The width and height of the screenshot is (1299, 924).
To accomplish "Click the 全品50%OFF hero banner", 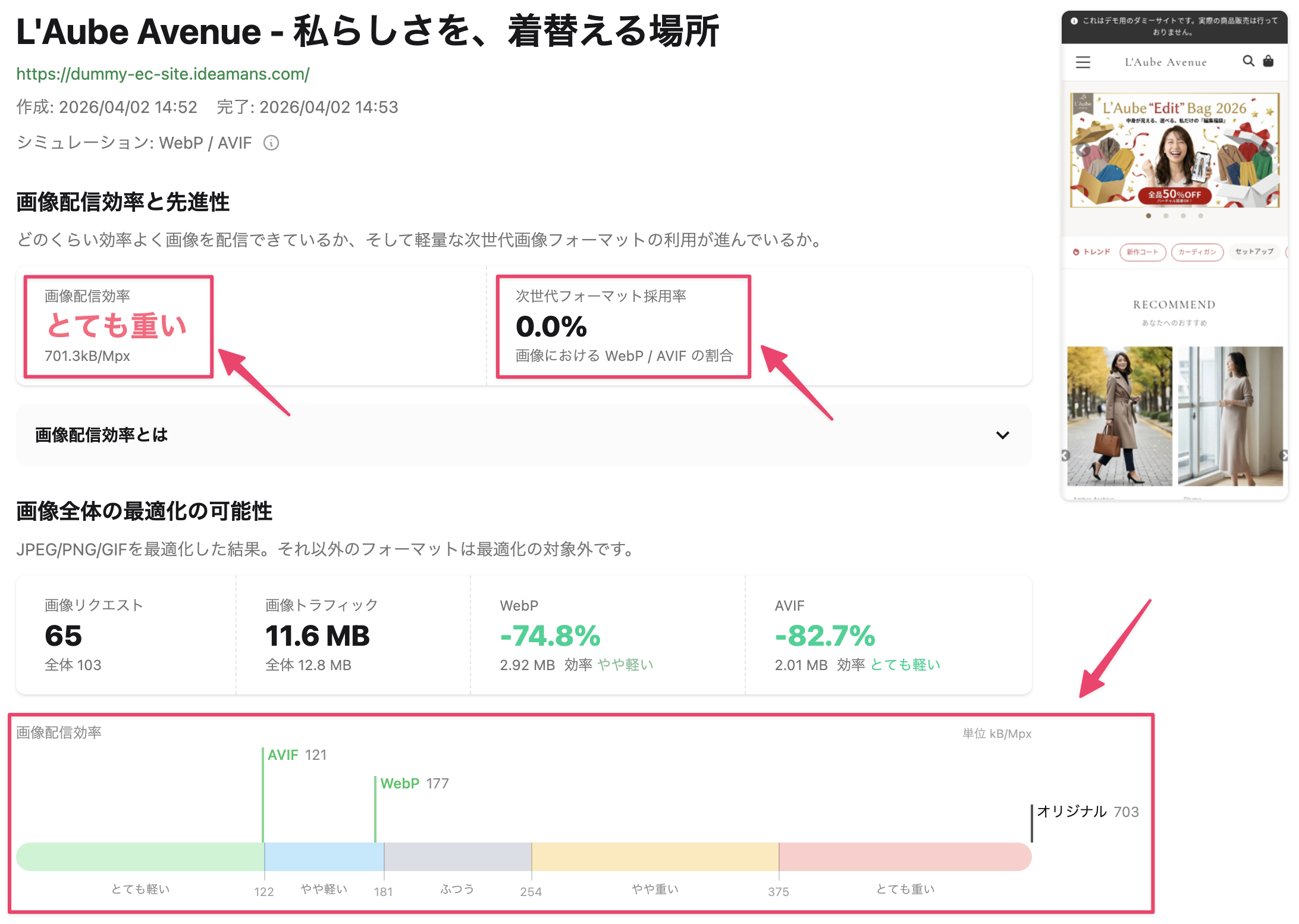I will (x=1174, y=196).
